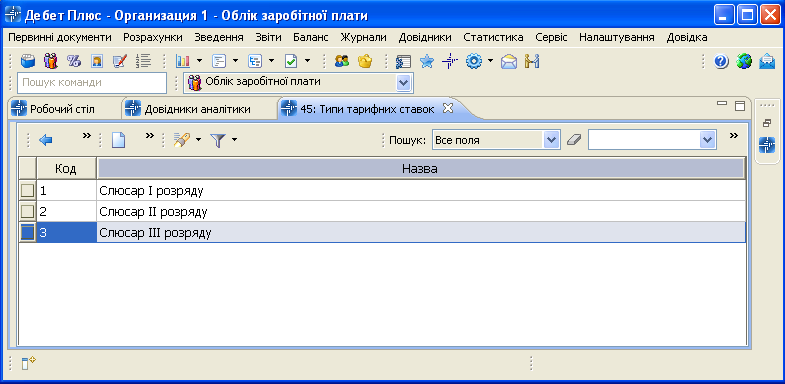Click the list form window toolbar icon

(x=403, y=62)
